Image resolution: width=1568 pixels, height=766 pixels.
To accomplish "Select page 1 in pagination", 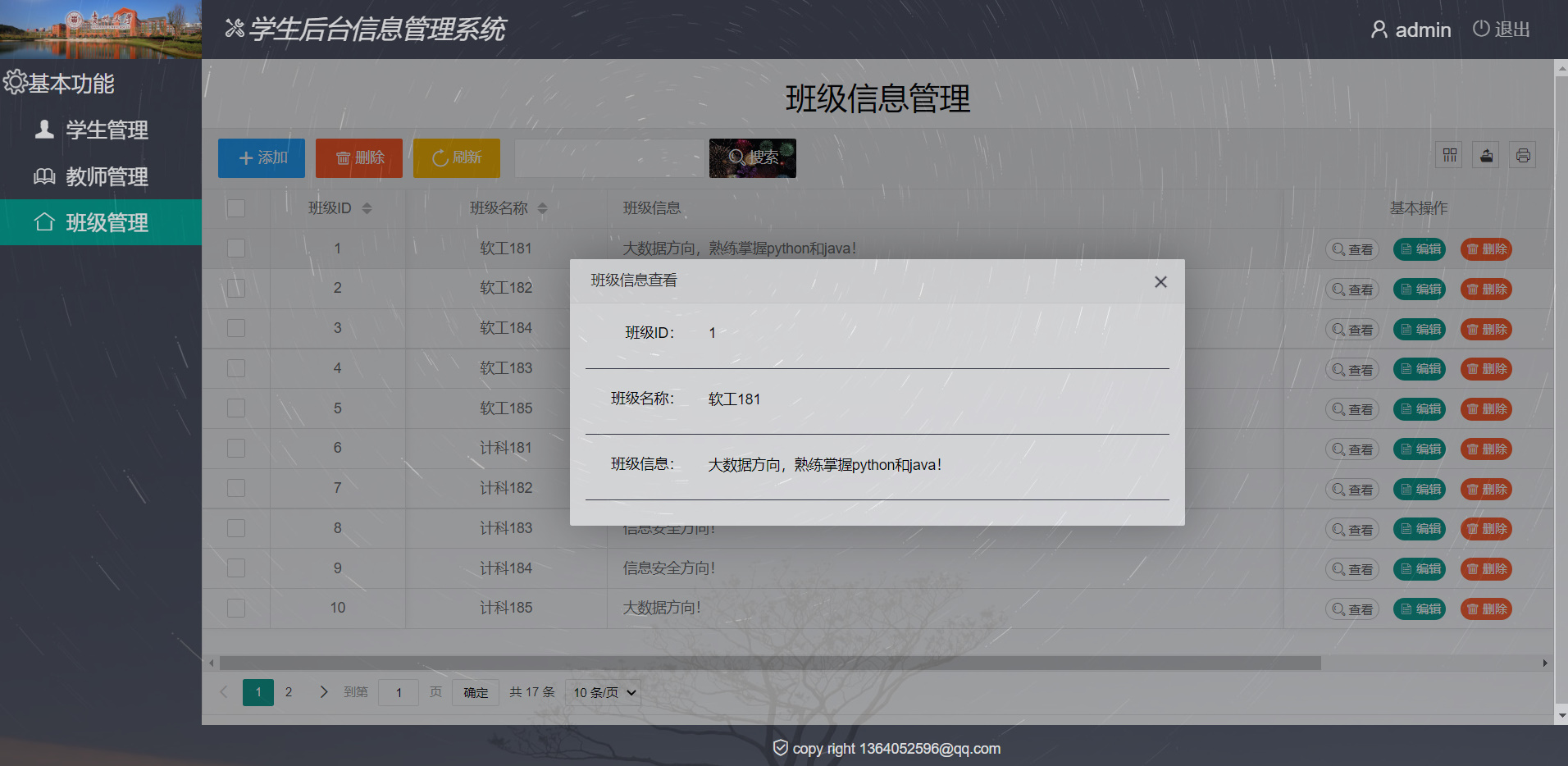I will coord(258,692).
